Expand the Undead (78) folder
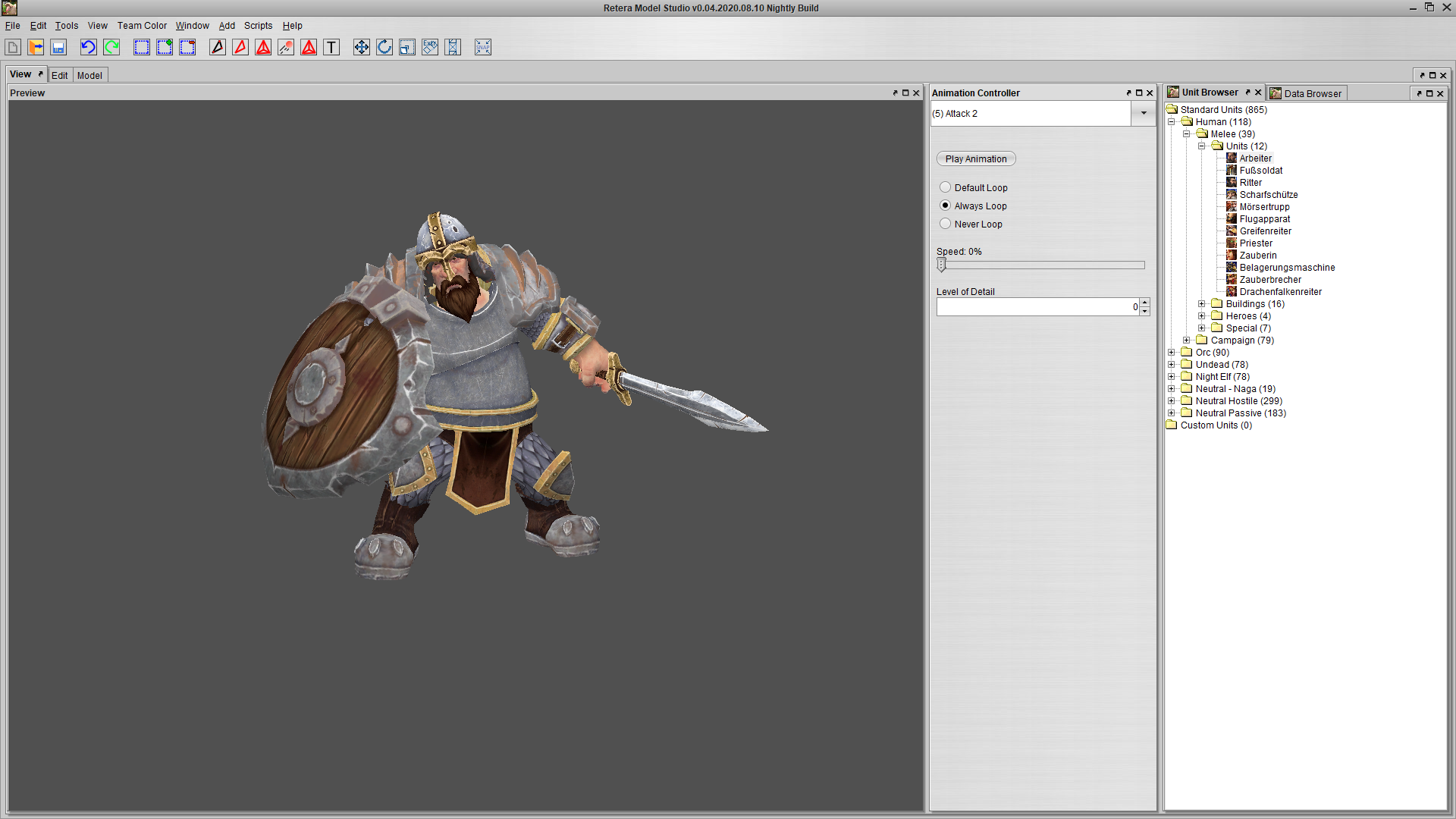This screenshot has width=1456, height=819. (1172, 365)
